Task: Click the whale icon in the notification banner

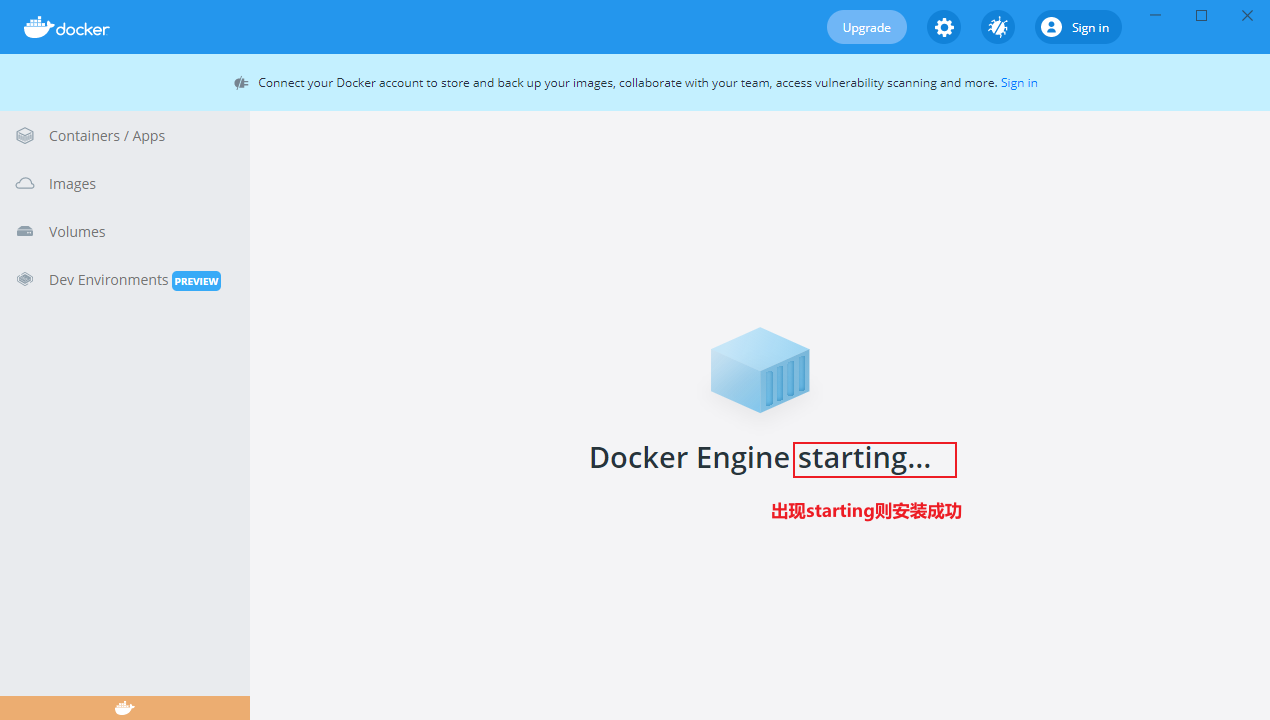Action: [x=241, y=83]
